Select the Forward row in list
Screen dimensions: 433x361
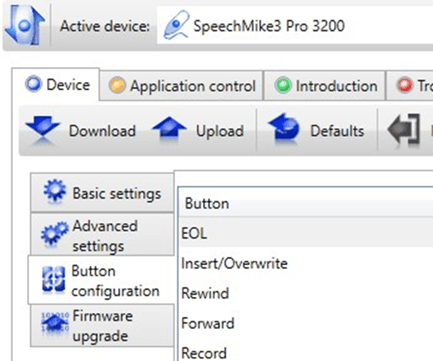point(306,323)
